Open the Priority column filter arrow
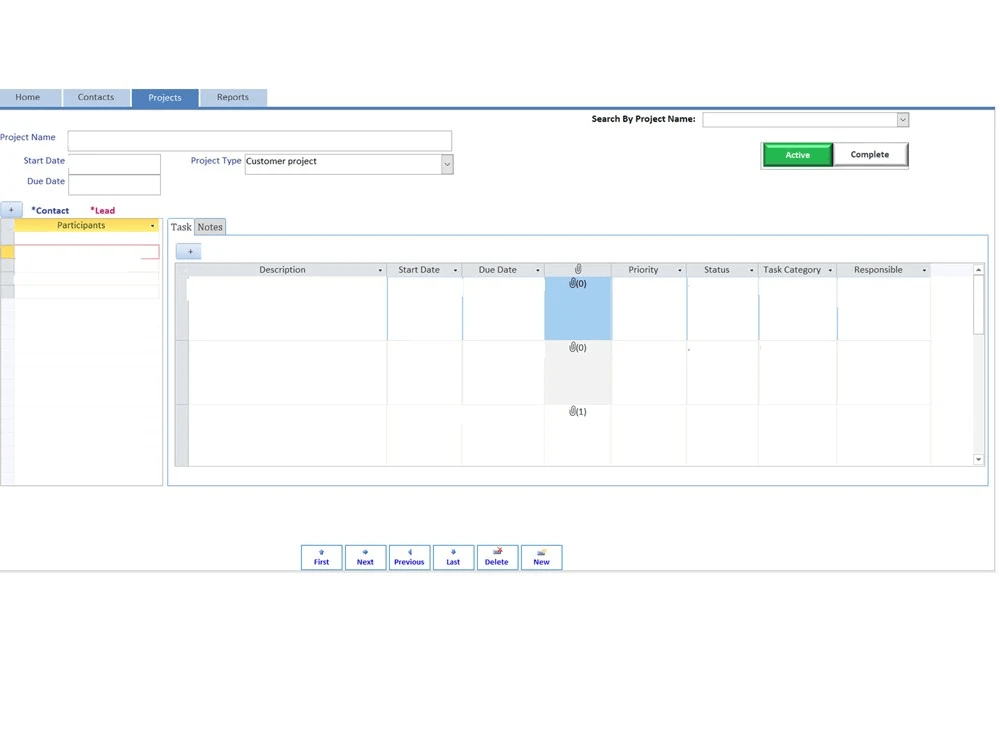Image resolution: width=1000 pixels, height=750 pixels. coord(680,269)
